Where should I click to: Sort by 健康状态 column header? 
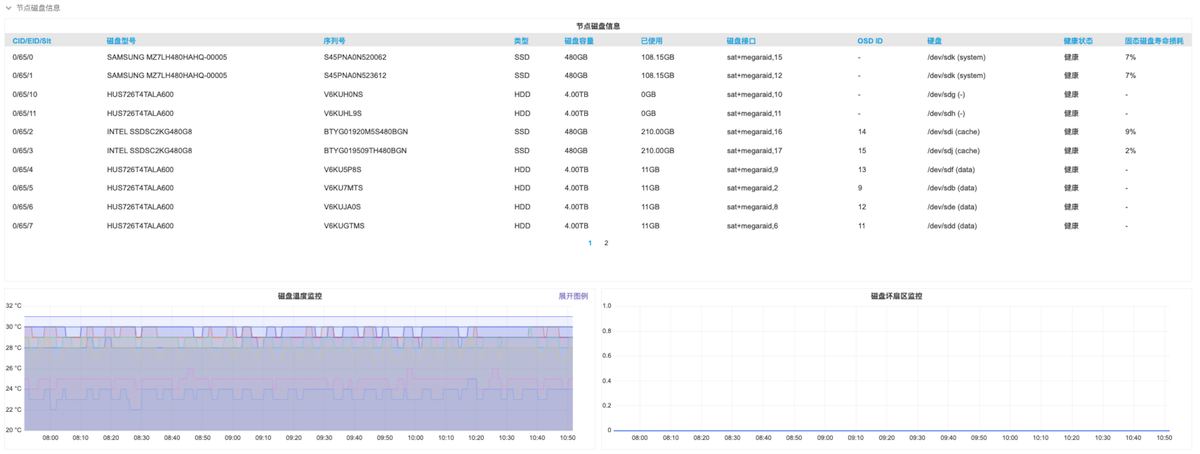[x=1078, y=41]
